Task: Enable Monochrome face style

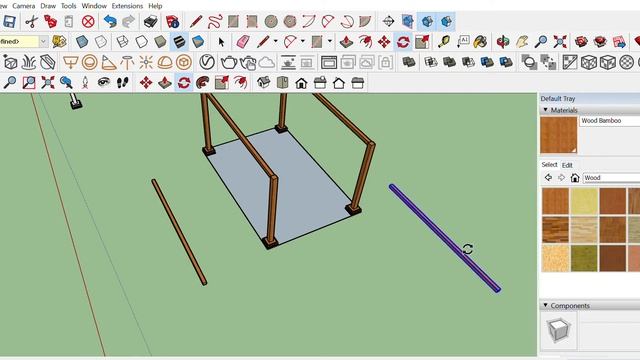Action: 198,42
